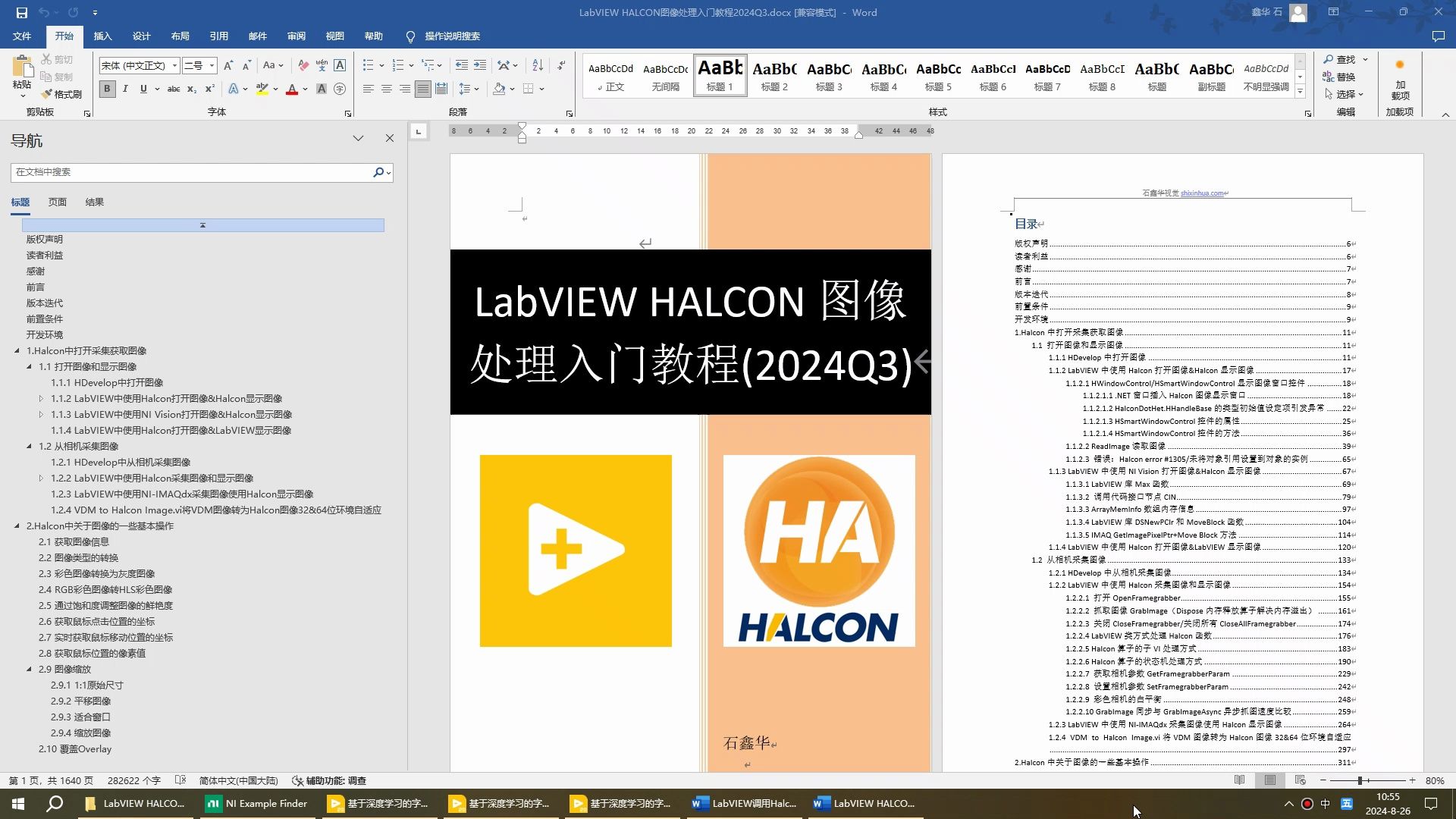This screenshot has width=1456, height=819.
Task: Click the center align icon
Action: tap(386, 89)
